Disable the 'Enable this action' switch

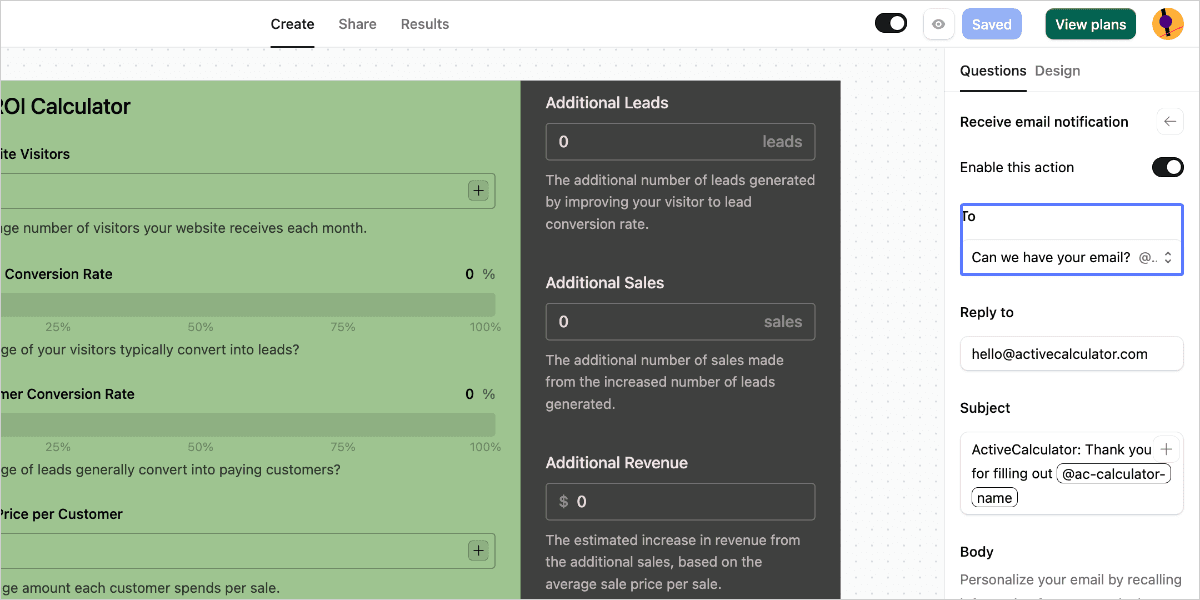coord(1168,167)
